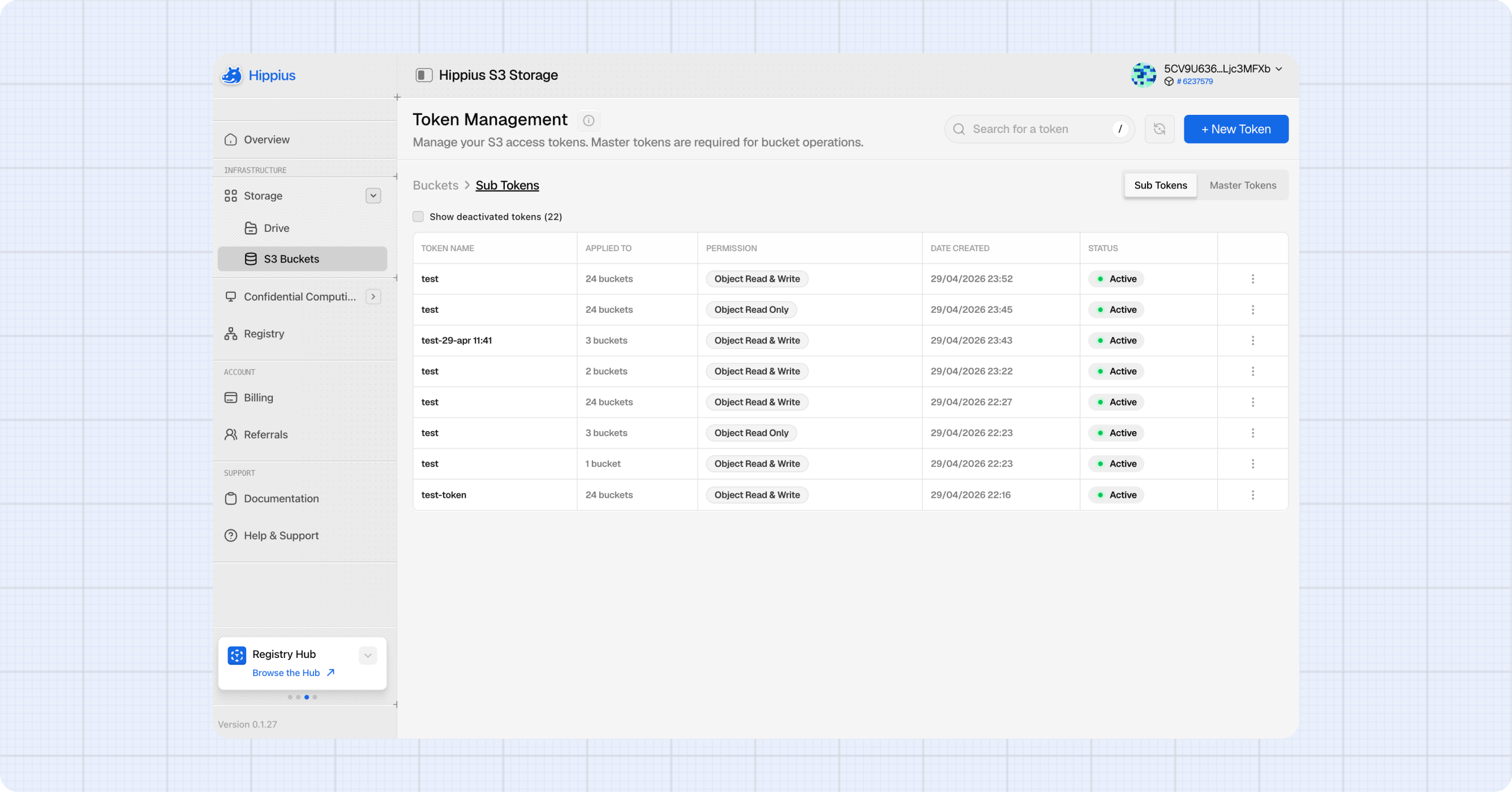This screenshot has height=792, width=1512.
Task: Click Object Read Only badge dated 23:45
Action: coord(751,310)
